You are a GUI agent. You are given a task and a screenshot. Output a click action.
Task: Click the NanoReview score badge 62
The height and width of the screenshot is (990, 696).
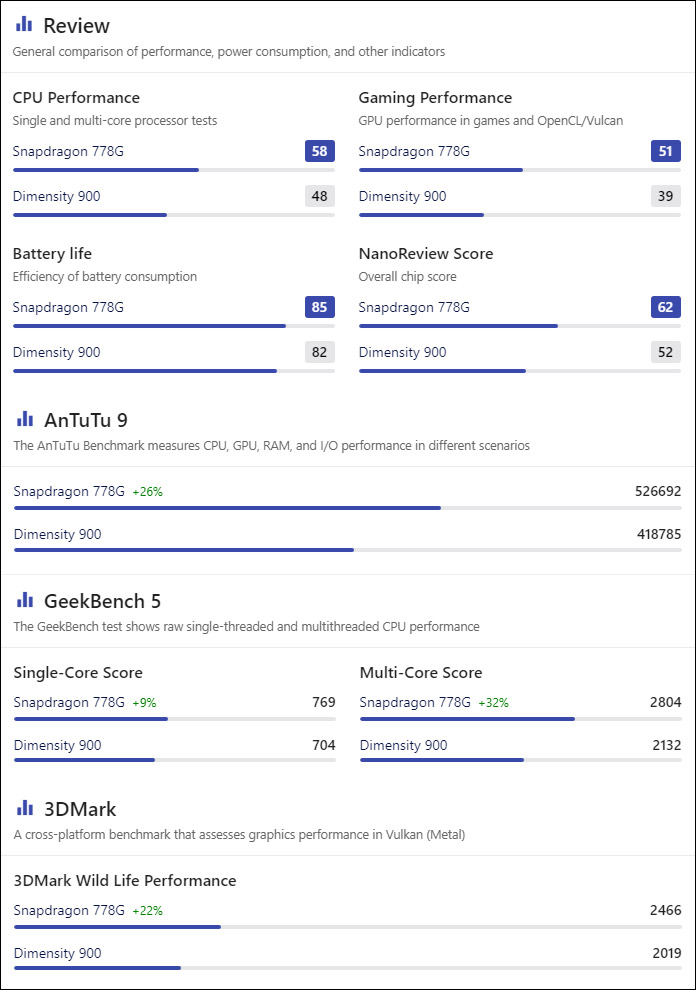tap(666, 307)
